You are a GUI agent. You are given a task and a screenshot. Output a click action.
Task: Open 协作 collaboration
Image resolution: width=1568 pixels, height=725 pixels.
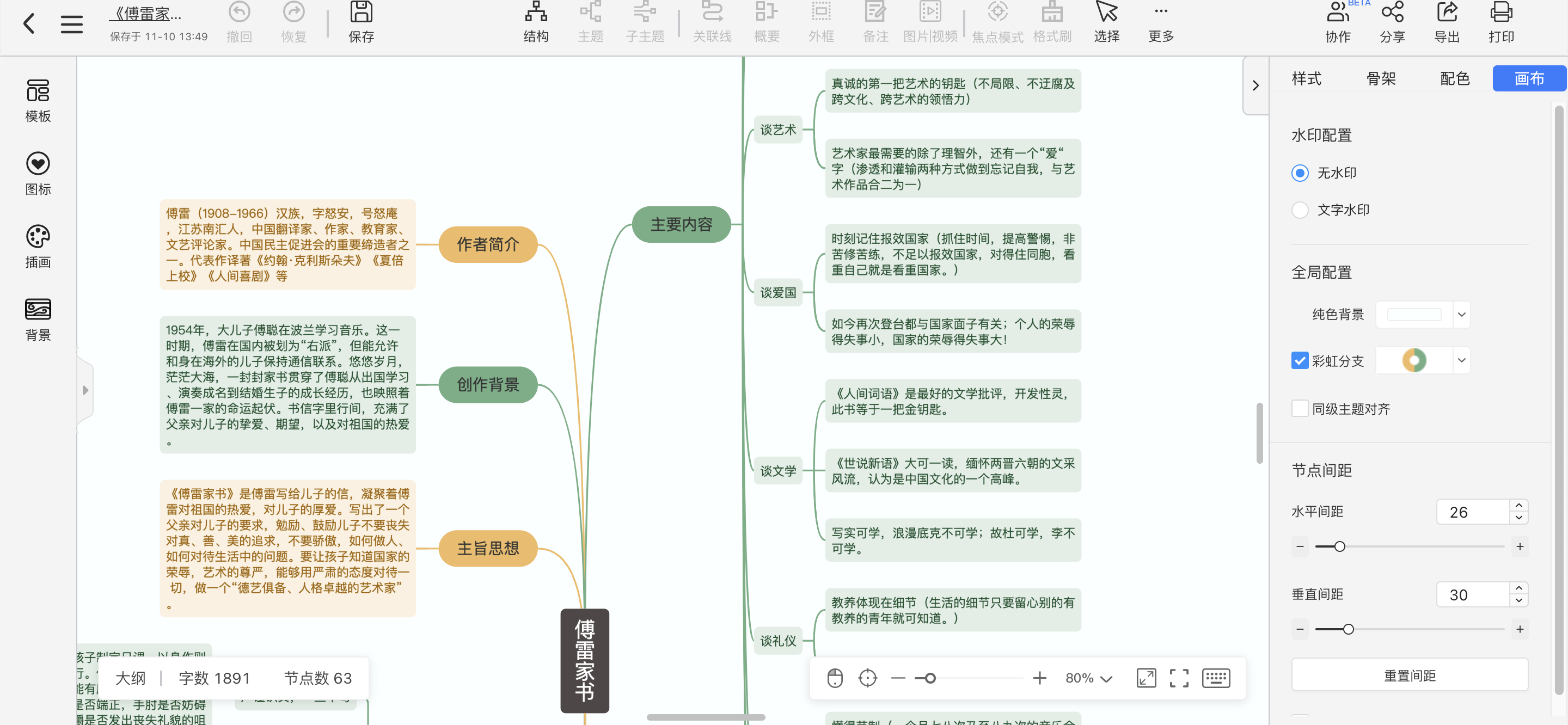[x=1338, y=22]
